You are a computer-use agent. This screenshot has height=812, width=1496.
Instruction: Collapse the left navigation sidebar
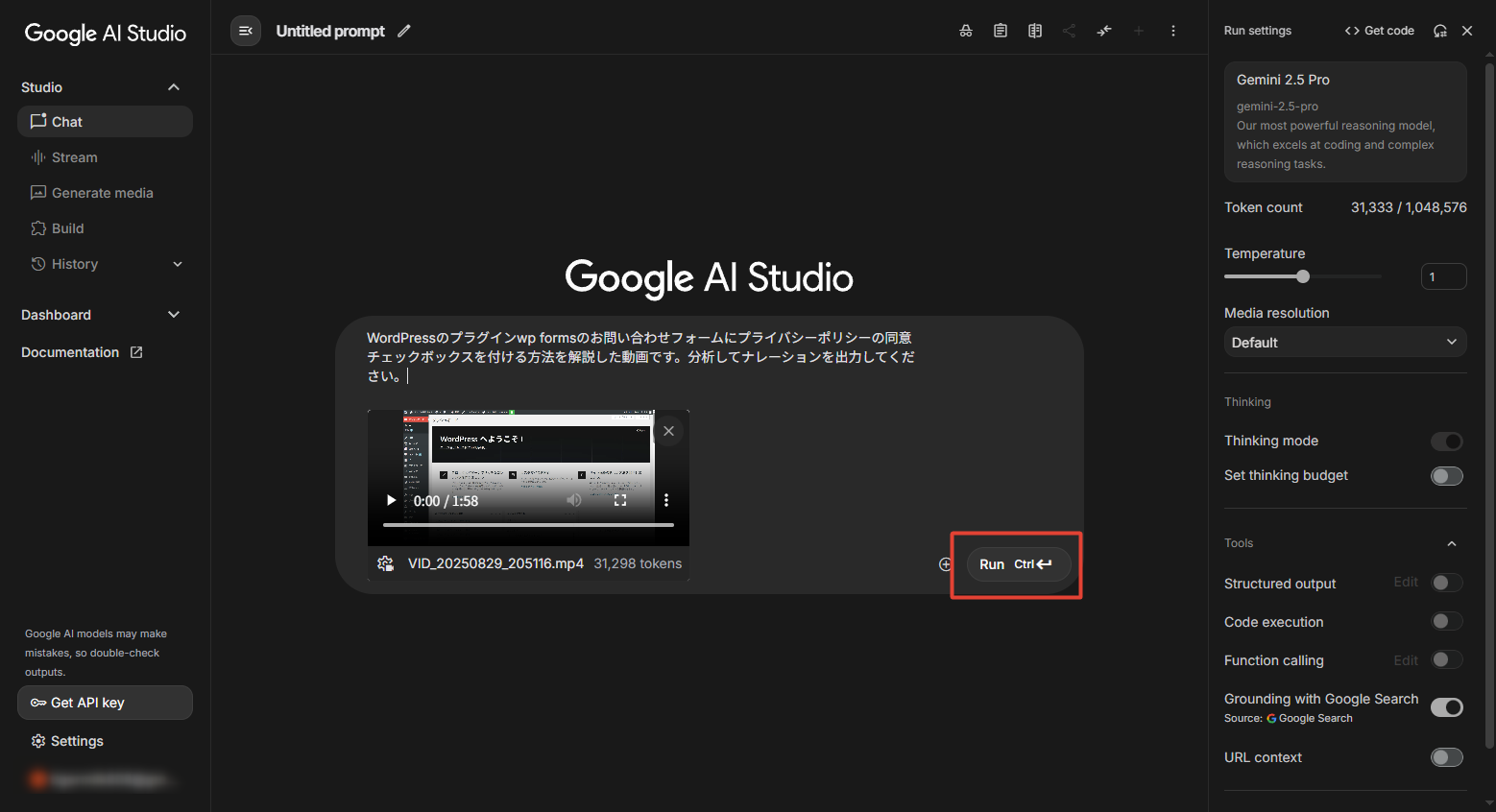(x=246, y=31)
